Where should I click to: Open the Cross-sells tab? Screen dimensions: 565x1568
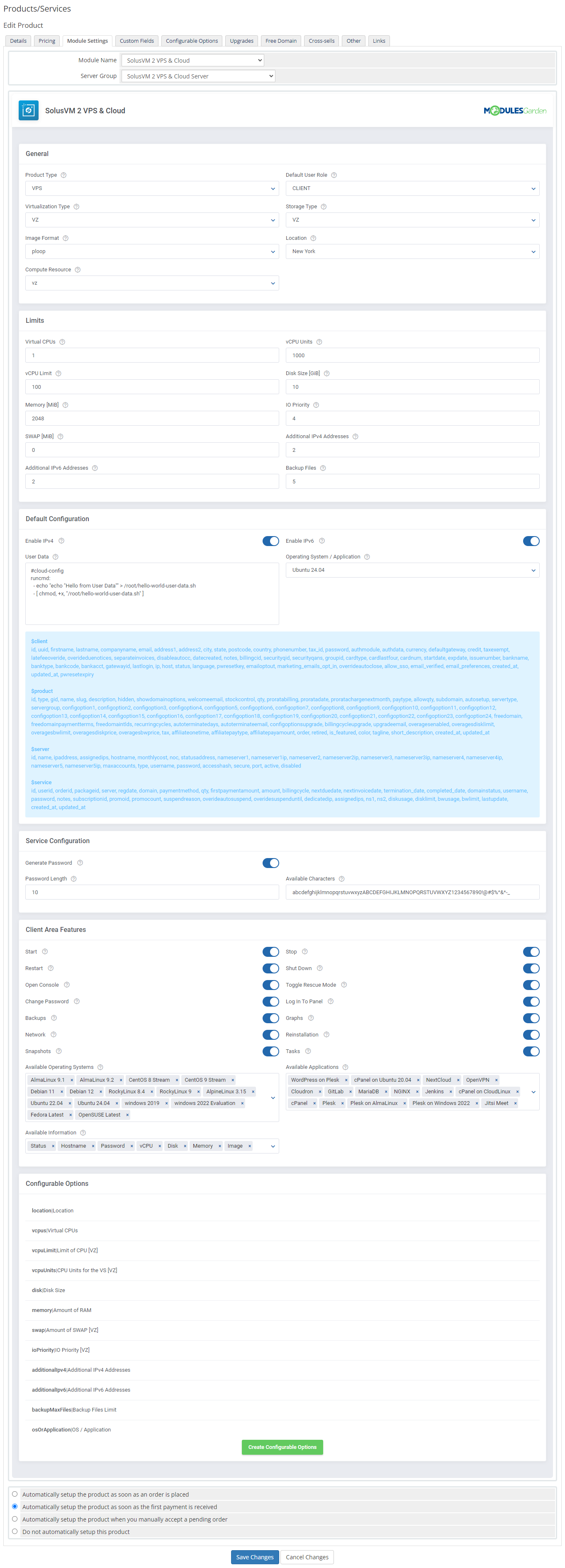pyautogui.click(x=321, y=41)
